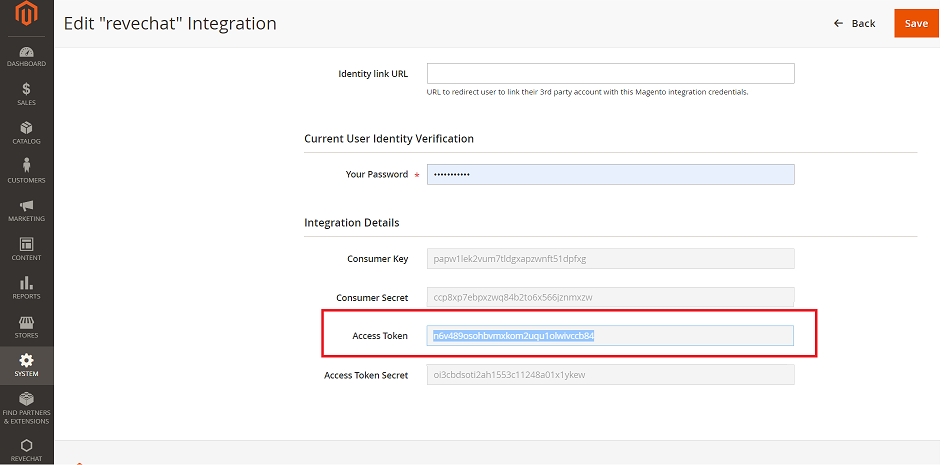
Task: Open the Revechat sidebar menu item
Action: [26, 445]
